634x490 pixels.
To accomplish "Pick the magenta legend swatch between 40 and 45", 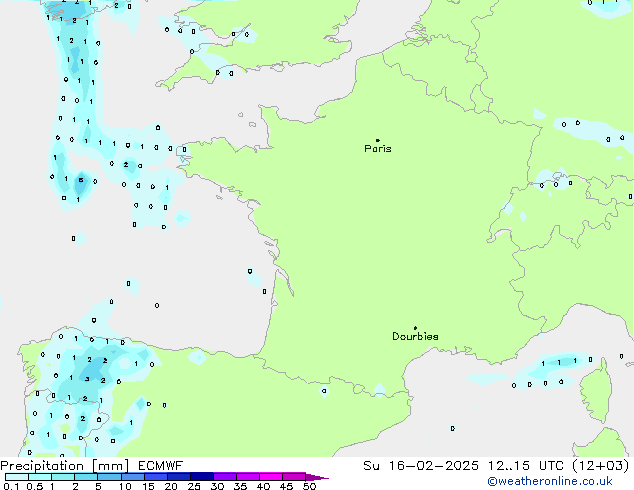I will coord(271,477).
